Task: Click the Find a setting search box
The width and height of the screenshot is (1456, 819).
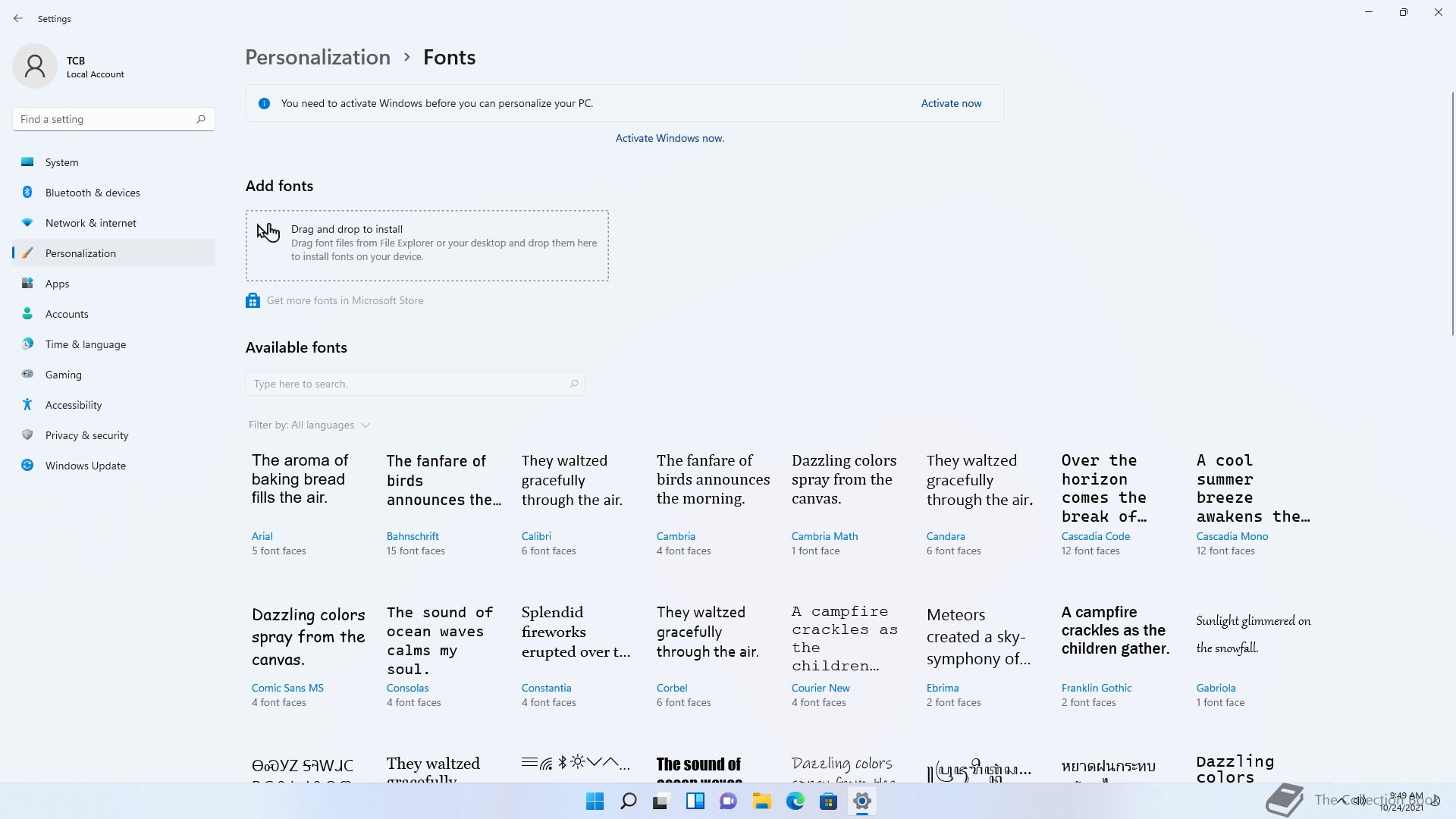Action: click(114, 119)
